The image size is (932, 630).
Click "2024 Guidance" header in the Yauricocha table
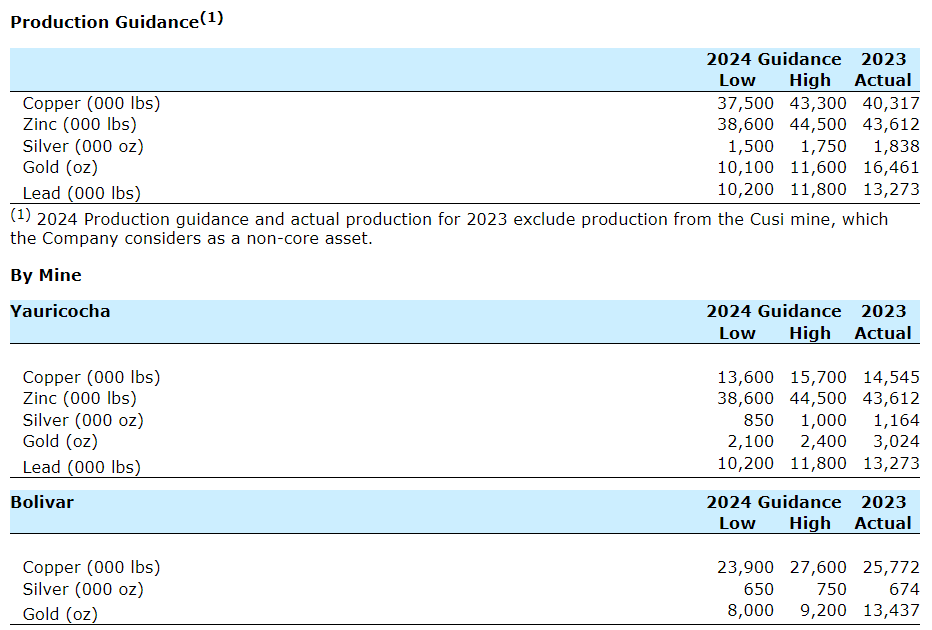(x=774, y=311)
